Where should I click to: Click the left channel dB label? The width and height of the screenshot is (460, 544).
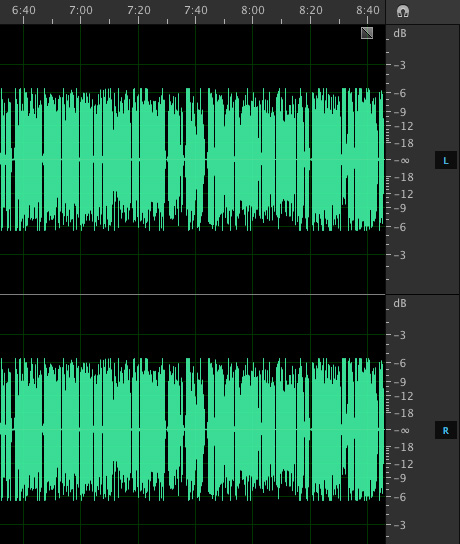click(x=400, y=33)
